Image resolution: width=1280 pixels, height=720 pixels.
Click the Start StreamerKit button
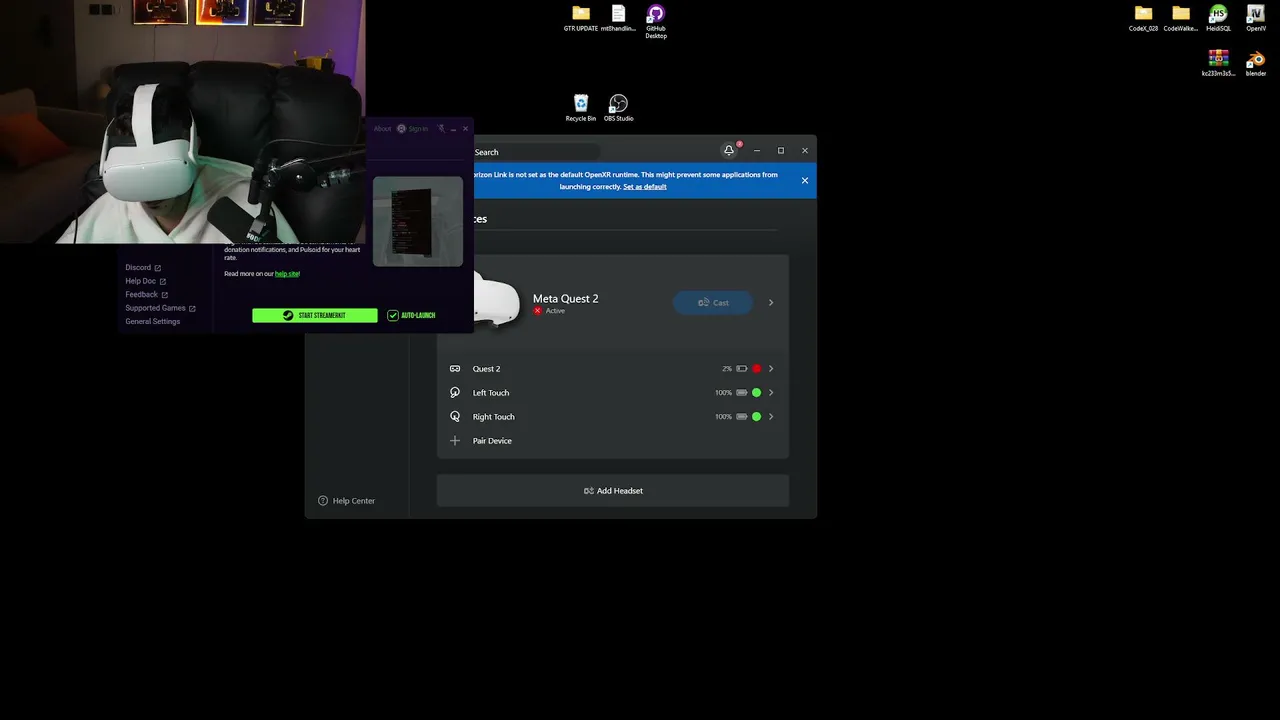(x=315, y=316)
